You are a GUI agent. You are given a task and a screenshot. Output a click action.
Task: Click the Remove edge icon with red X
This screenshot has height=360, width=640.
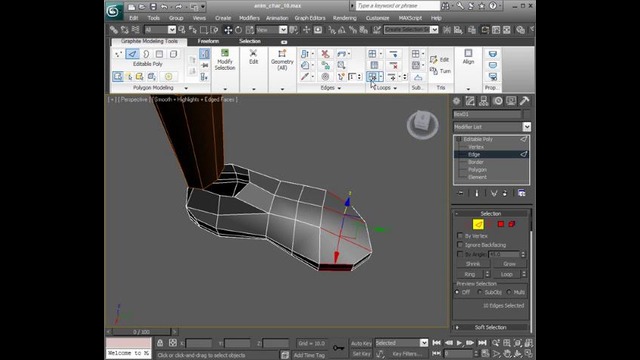(325, 54)
